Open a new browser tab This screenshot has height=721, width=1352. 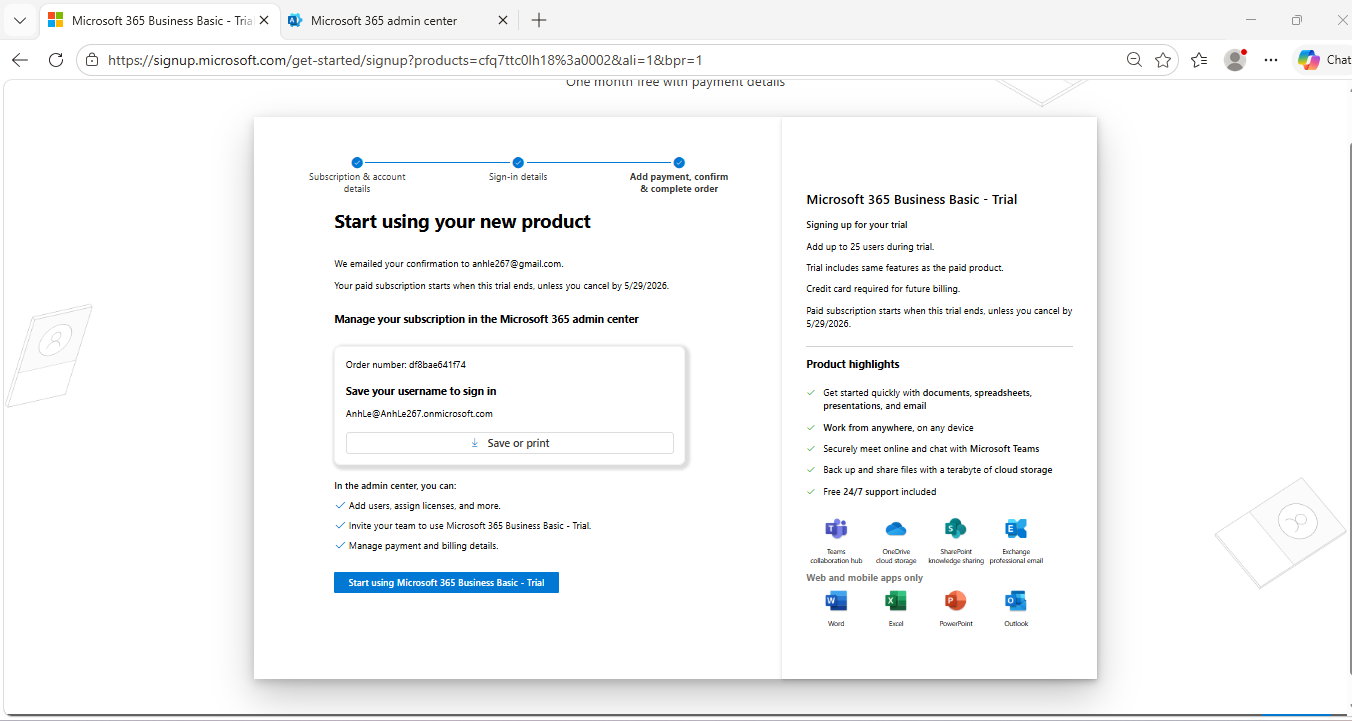[x=539, y=20]
